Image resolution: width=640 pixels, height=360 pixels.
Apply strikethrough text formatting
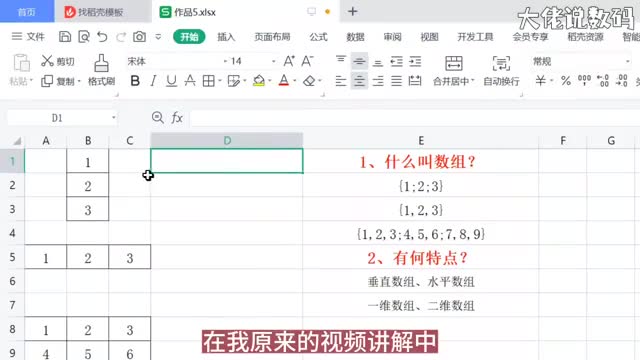click(x=190, y=81)
